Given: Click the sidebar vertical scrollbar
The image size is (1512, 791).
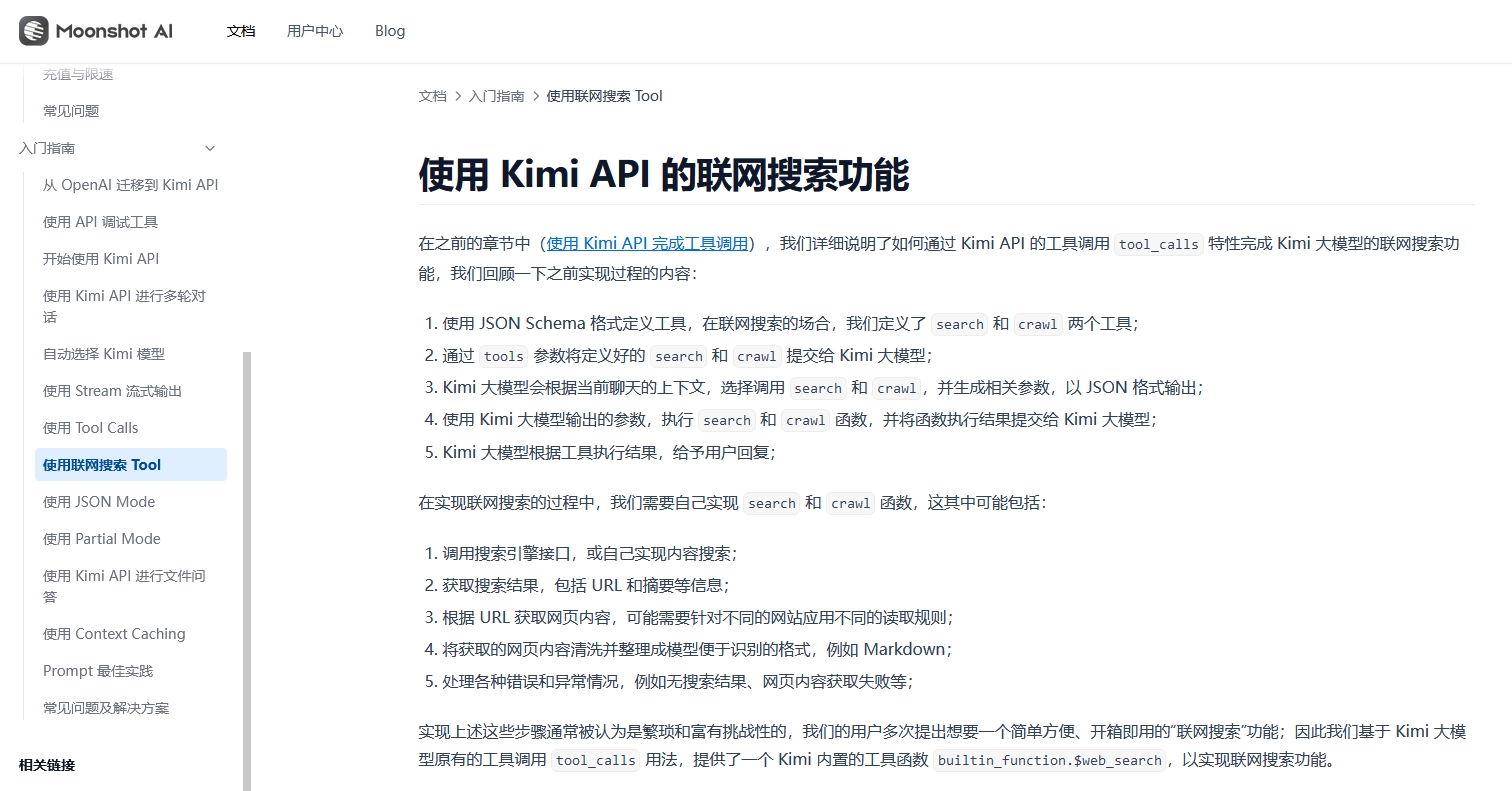Looking at the screenshot, I should 247,570.
